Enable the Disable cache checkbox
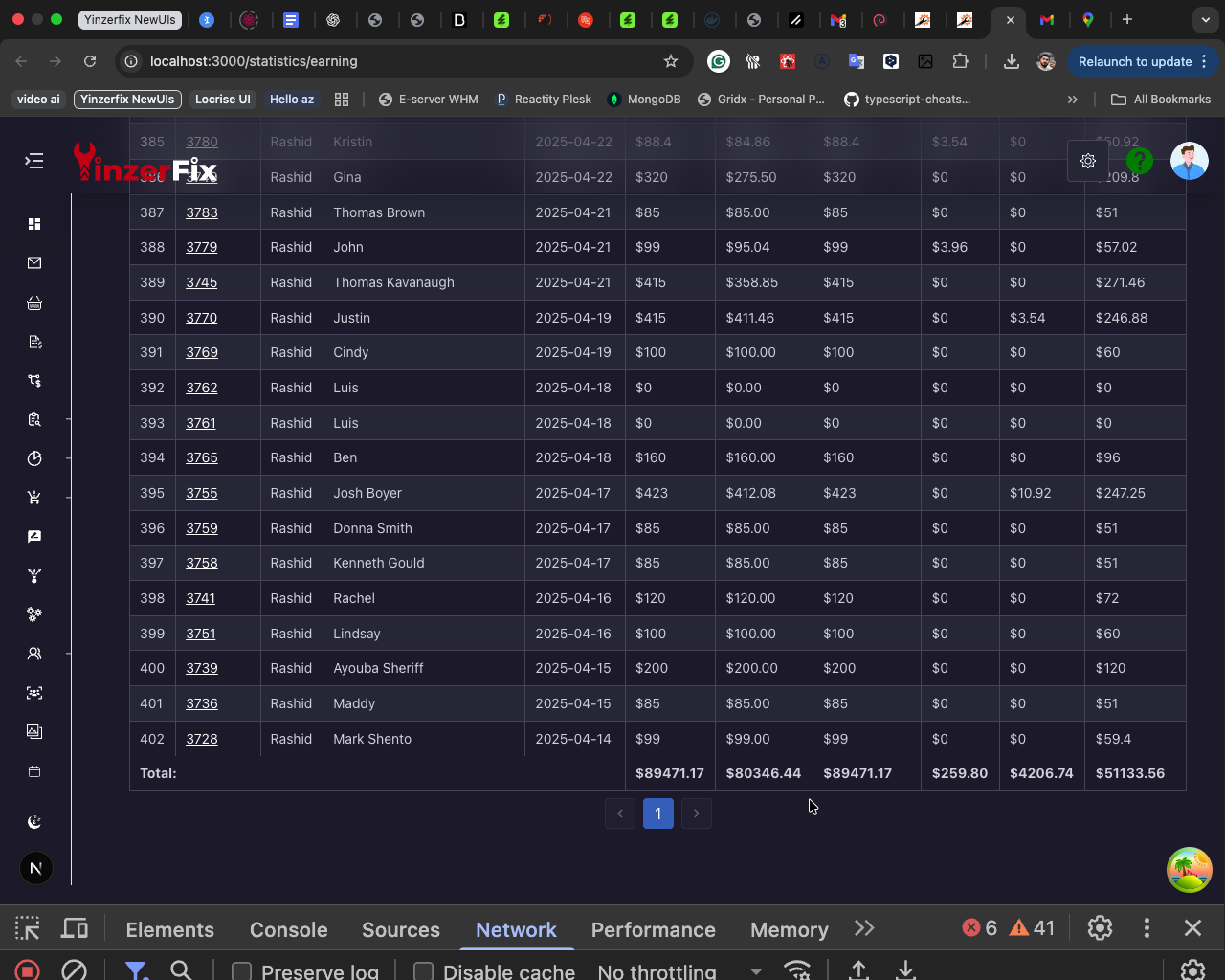 (x=424, y=970)
